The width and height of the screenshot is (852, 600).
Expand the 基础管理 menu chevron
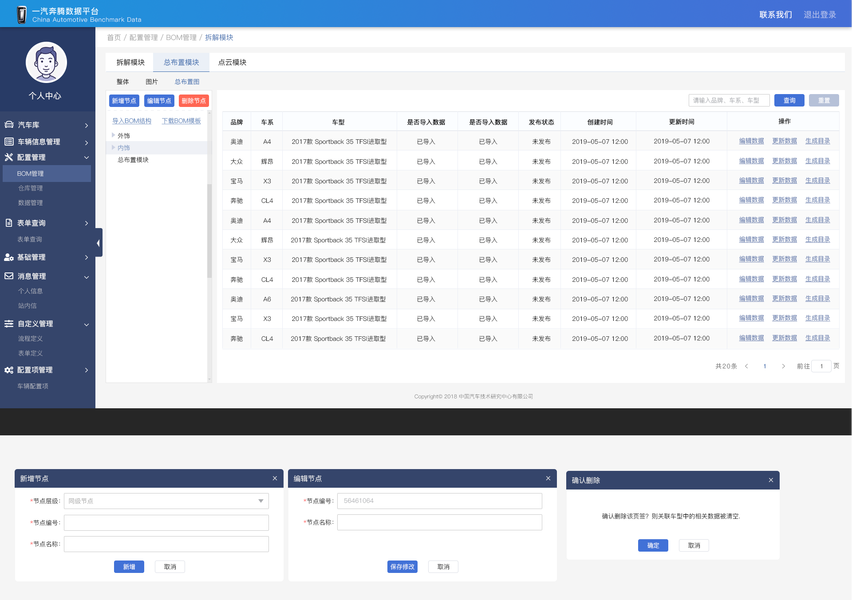pyautogui.click(x=86, y=258)
